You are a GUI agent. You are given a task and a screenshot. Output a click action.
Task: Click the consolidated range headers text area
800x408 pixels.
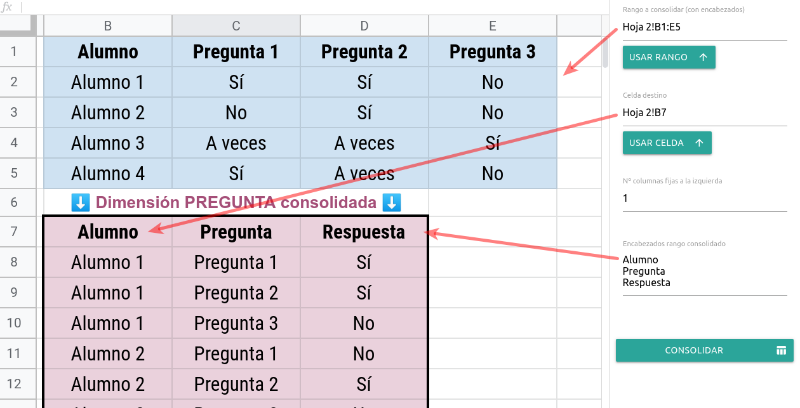(x=705, y=272)
